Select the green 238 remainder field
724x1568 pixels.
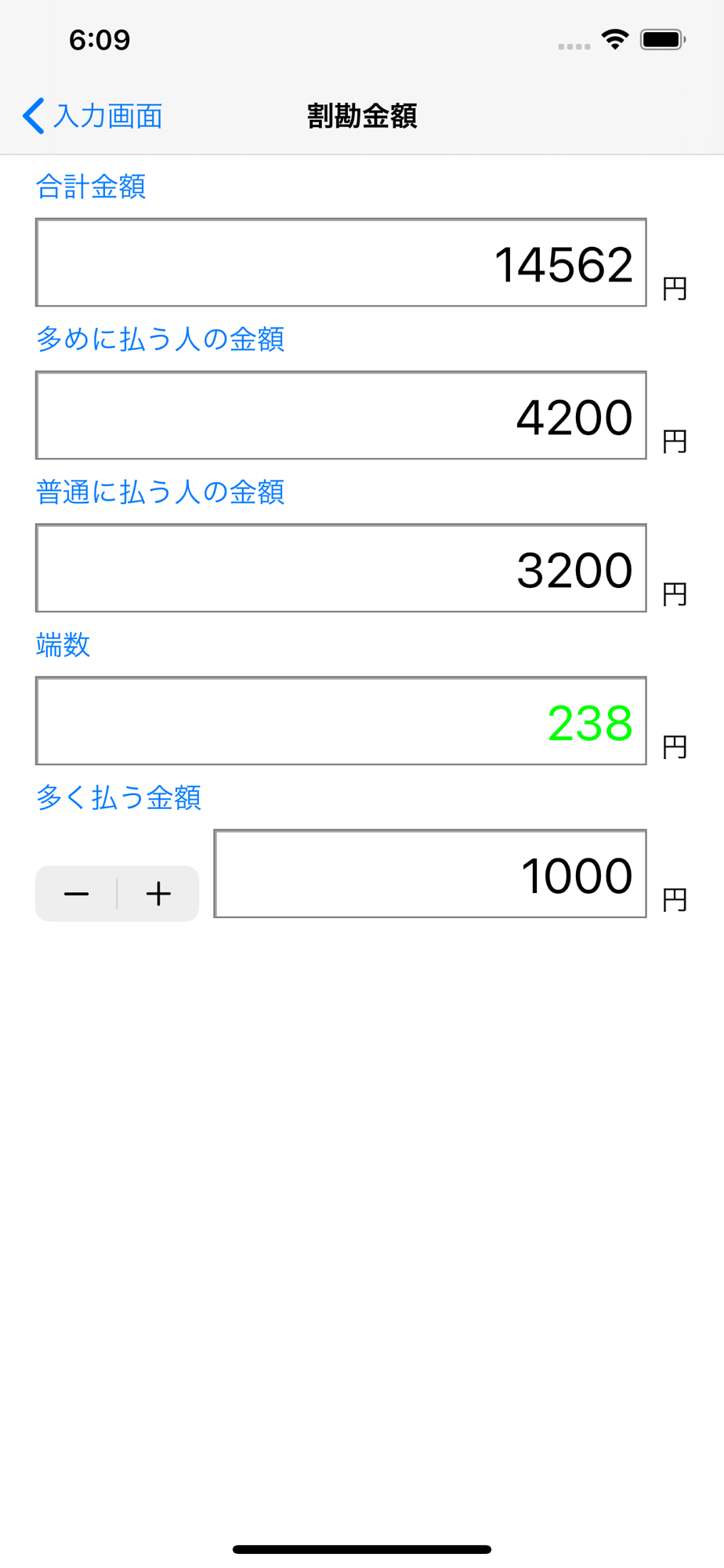[341, 721]
